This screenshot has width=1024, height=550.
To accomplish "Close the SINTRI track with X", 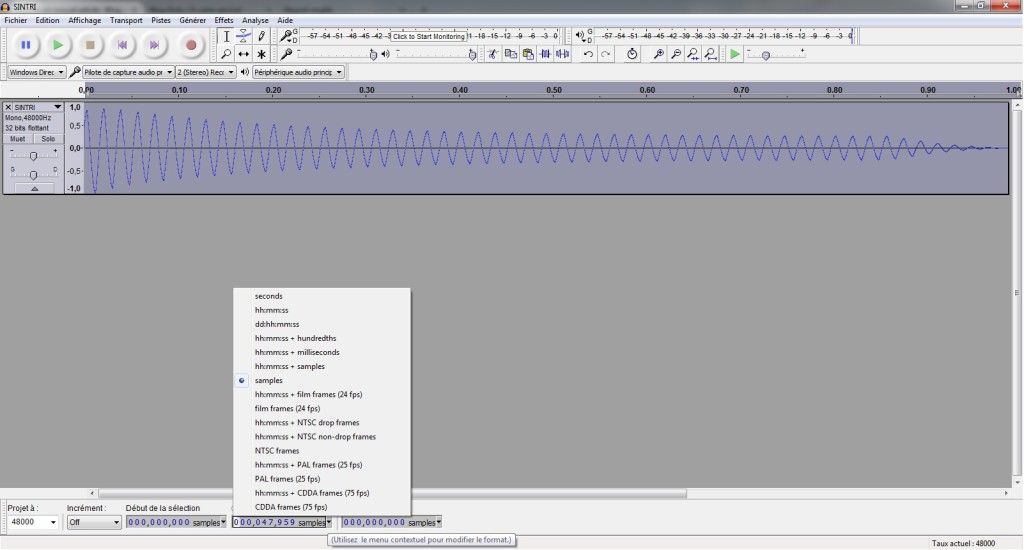I will coord(8,107).
